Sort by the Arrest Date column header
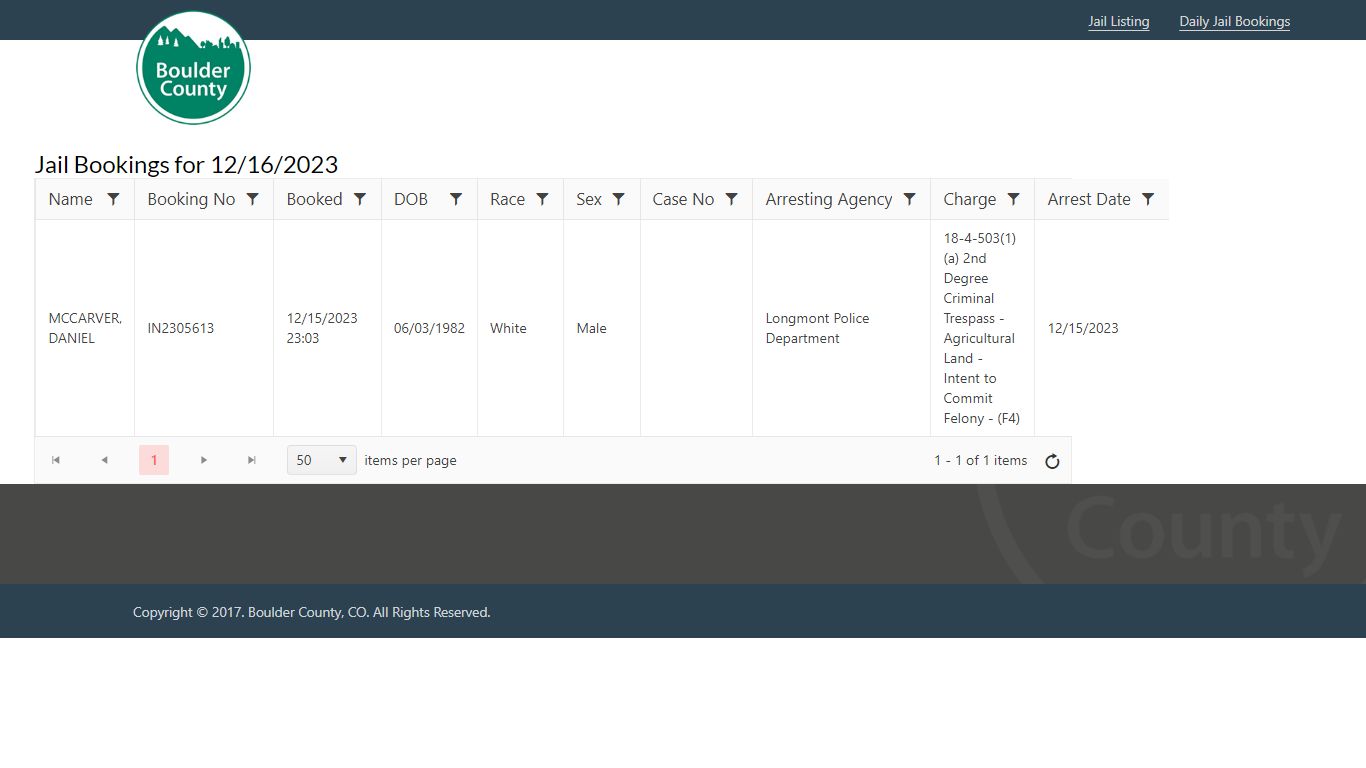Viewport: 1366px width, 768px height. (1089, 199)
